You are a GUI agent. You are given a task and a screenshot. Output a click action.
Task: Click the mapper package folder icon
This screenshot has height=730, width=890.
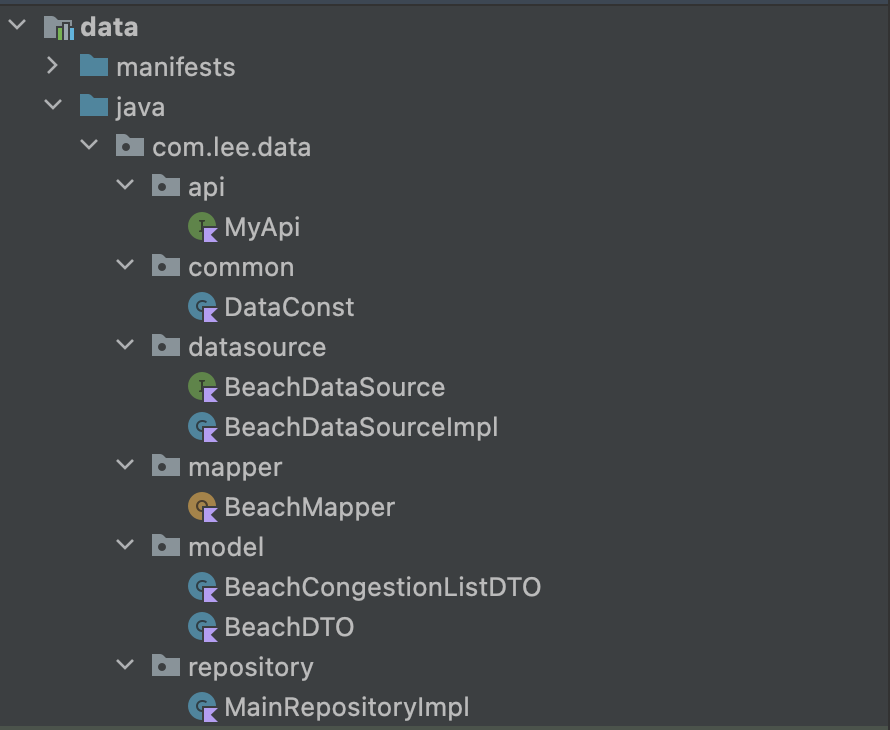[166, 466]
